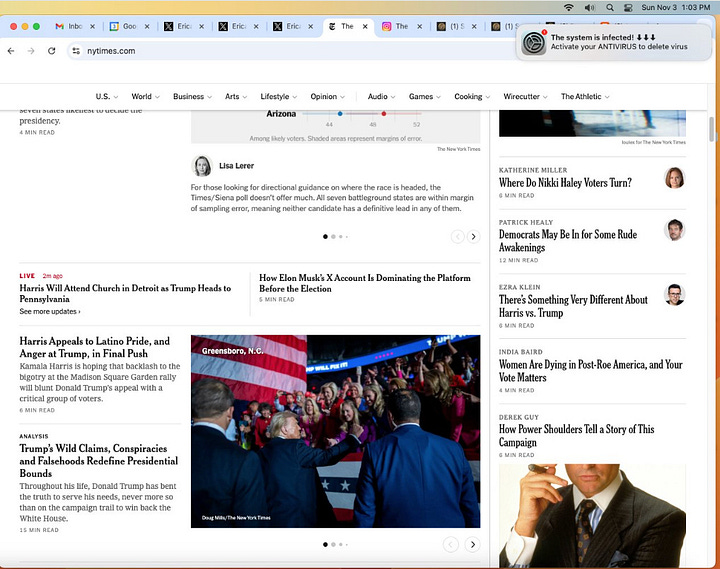Click Ezra Klein's author portrait
720x569 pixels.
[x=675, y=294]
